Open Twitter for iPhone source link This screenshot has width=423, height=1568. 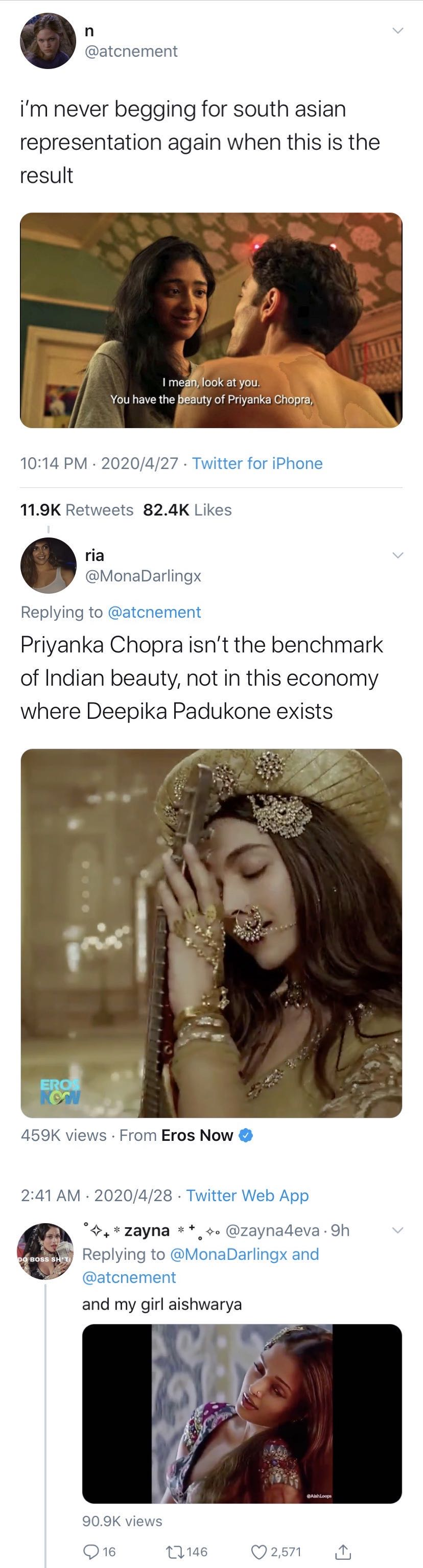257,464
